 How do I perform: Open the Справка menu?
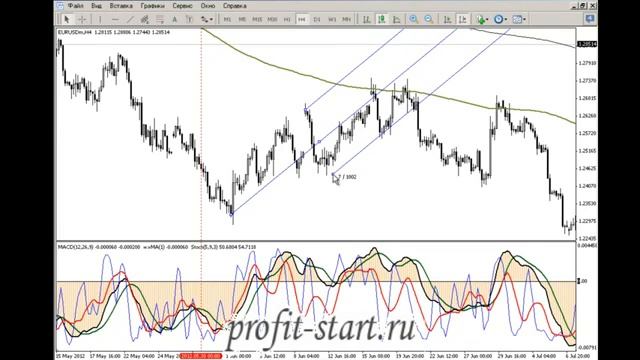coord(235,6)
